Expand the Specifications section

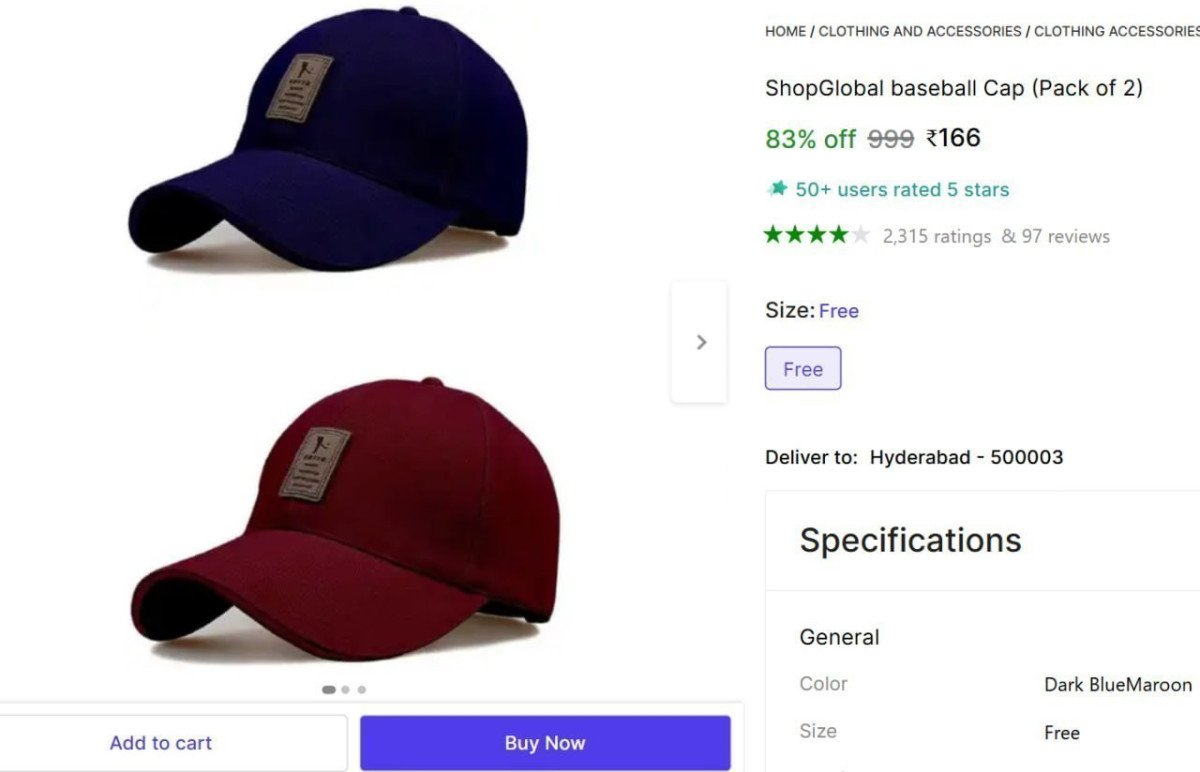coord(910,540)
